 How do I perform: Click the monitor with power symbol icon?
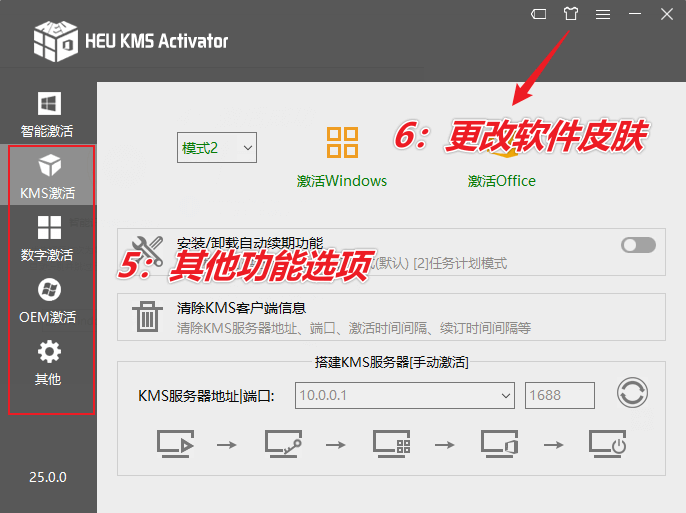(608, 444)
